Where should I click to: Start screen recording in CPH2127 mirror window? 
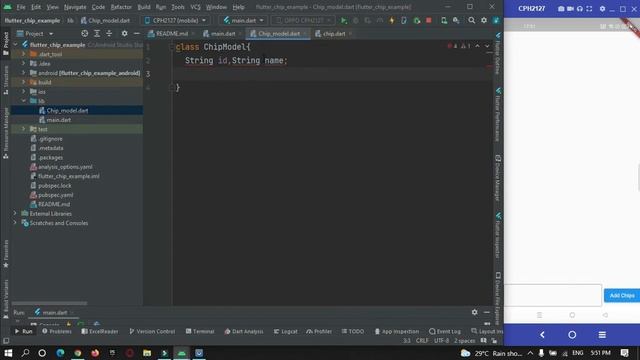tap(570, 9)
